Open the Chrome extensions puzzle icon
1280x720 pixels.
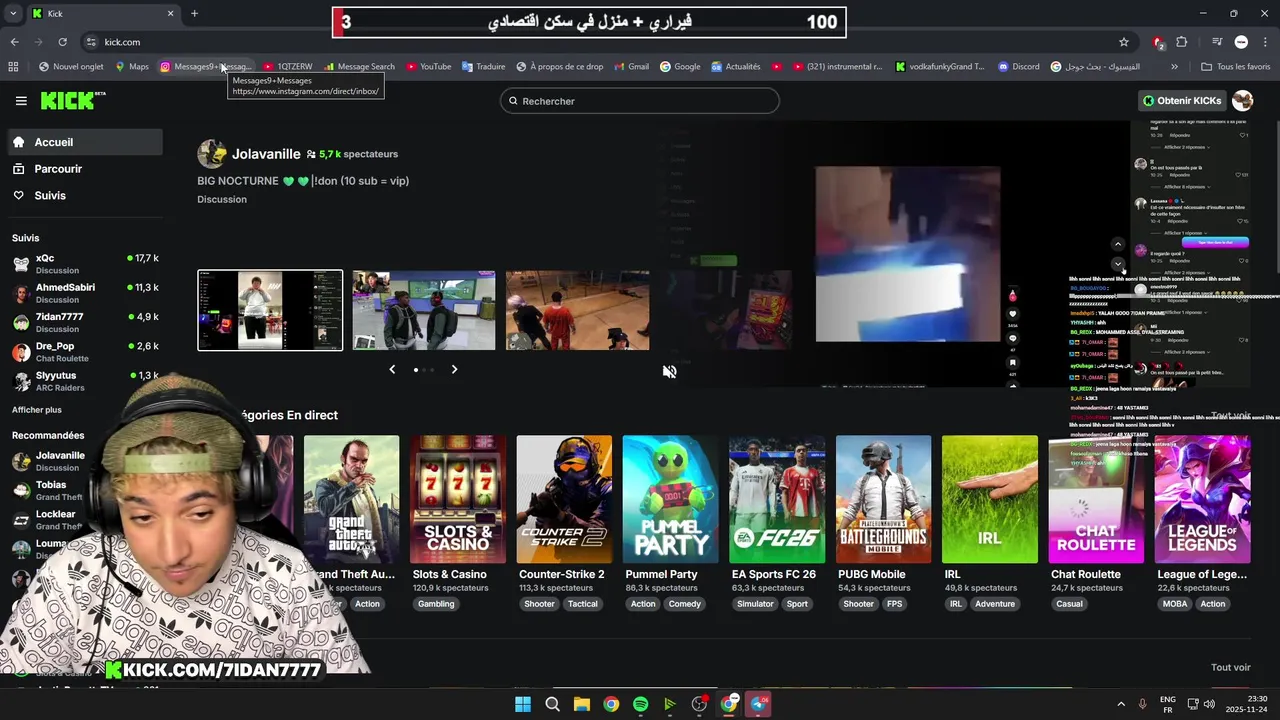1182,42
